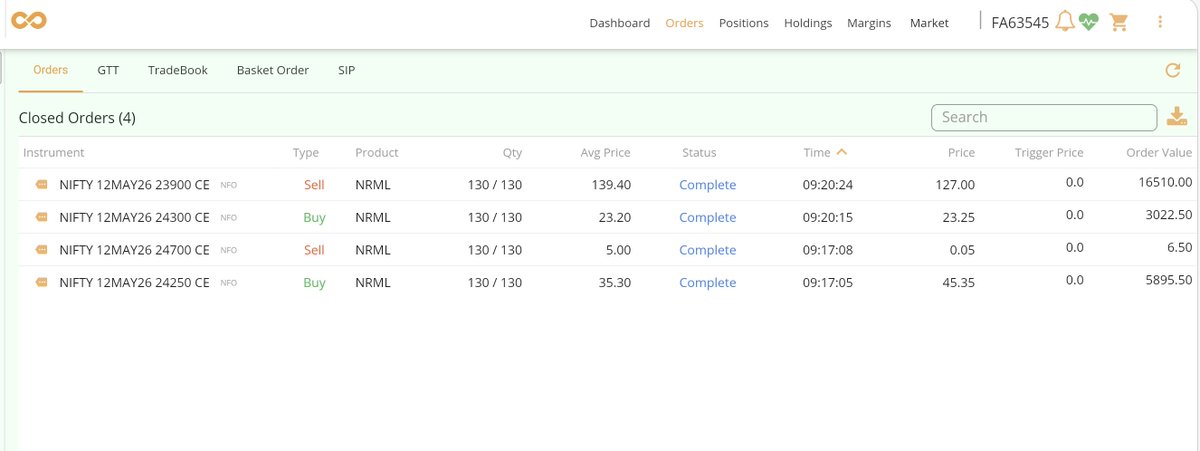Click the time 09:17:08
This screenshot has width=1200, height=451.
point(828,250)
